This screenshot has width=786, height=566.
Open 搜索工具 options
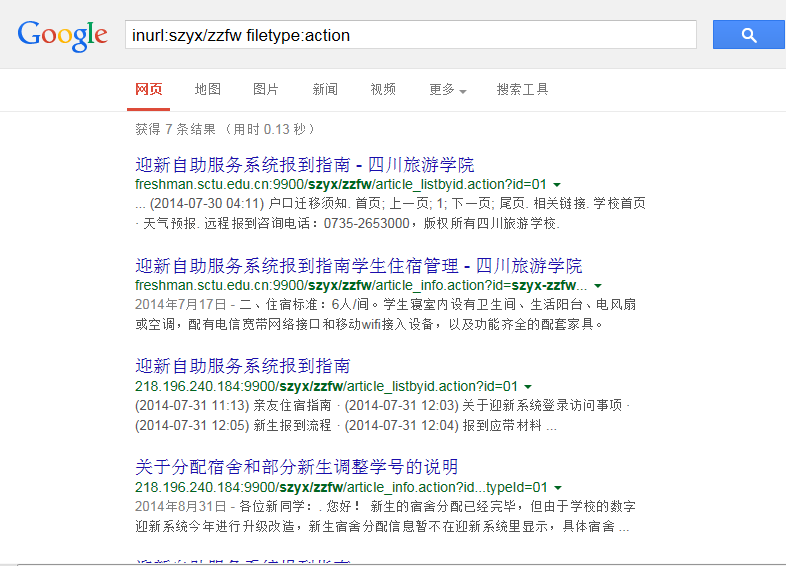pos(522,89)
